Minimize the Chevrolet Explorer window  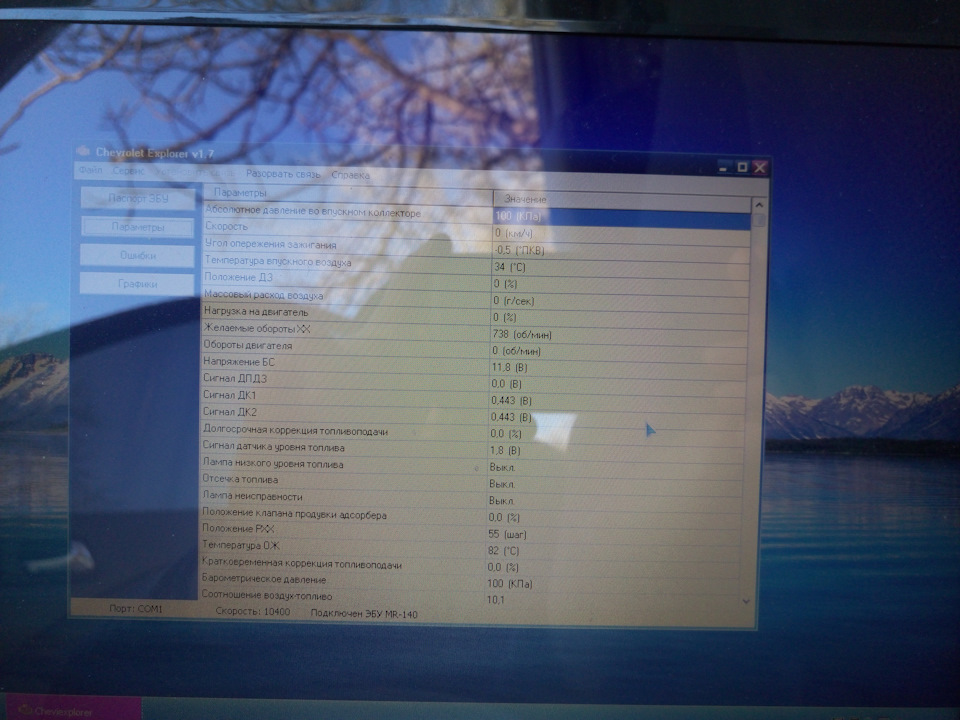[x=724, y=167]
